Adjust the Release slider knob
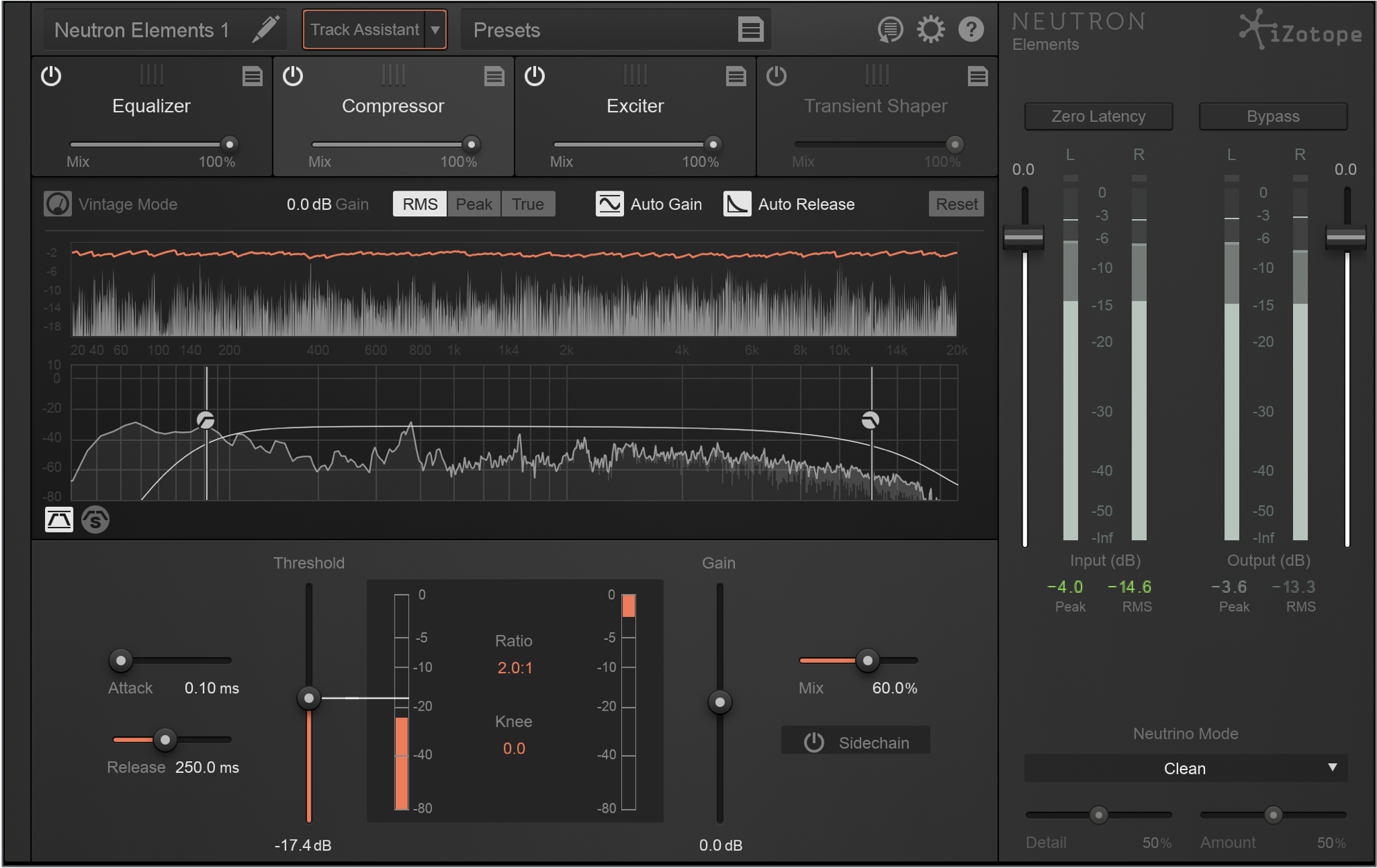The height and width of the screenshot is (868, 1377). (x=165, y=740)
